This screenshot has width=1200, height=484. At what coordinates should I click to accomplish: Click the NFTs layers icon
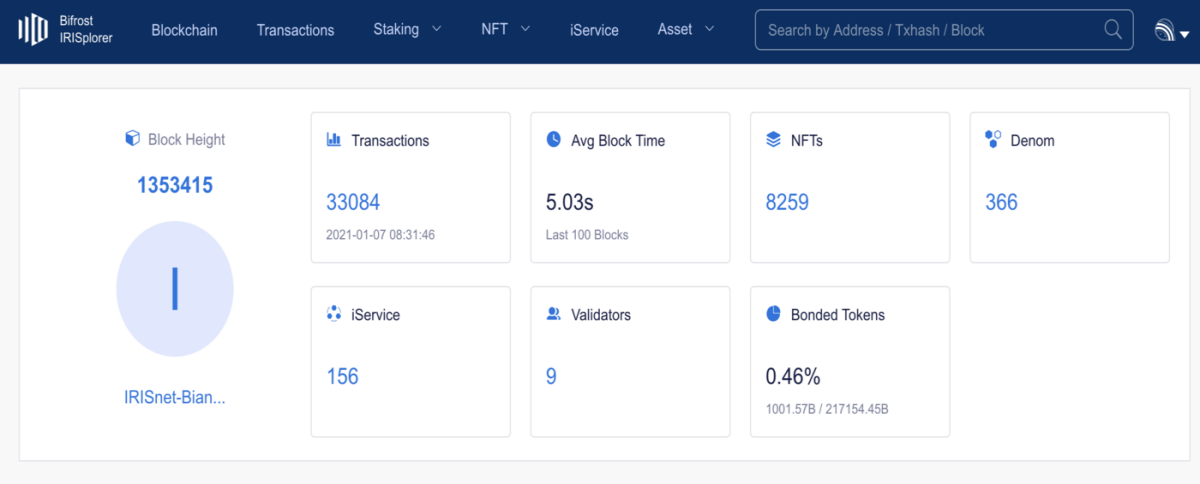pos(773,140)
